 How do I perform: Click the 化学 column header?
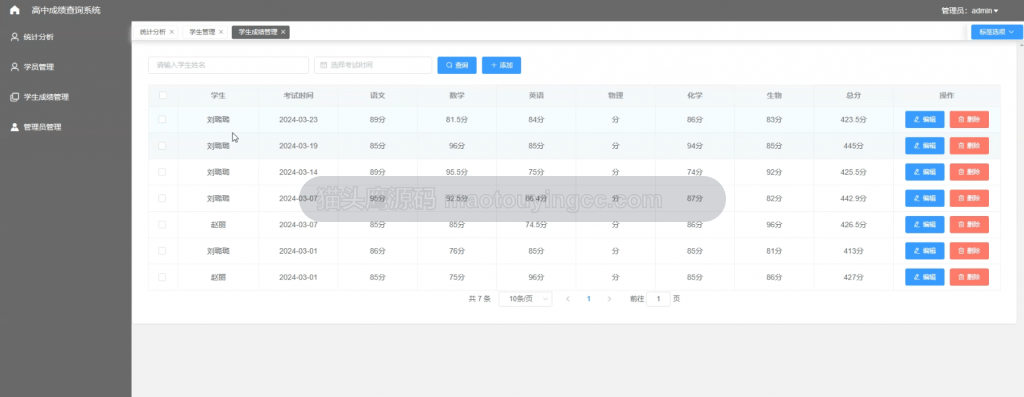point(695,95)
